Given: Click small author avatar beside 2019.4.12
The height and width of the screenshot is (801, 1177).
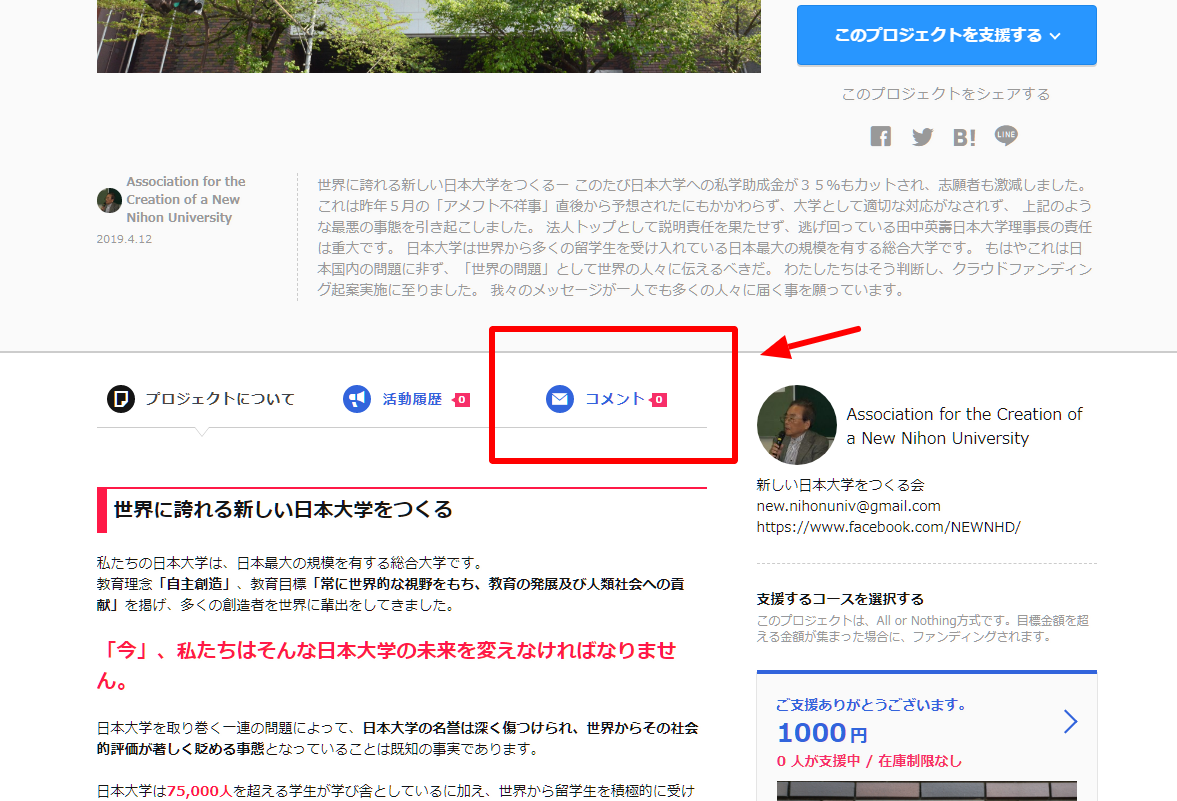Looking at the screenshot, I should pyautogui.click(x=109, y=200).
